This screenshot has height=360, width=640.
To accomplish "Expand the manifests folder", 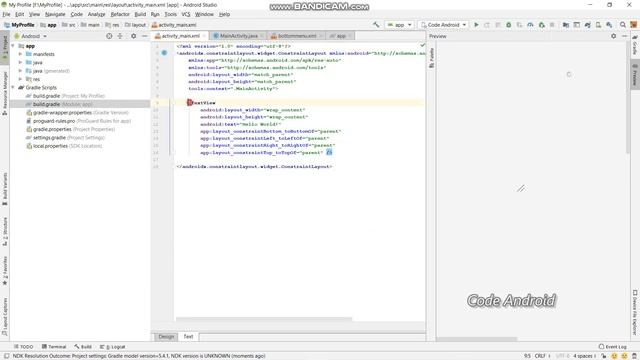I will (20, 54).
